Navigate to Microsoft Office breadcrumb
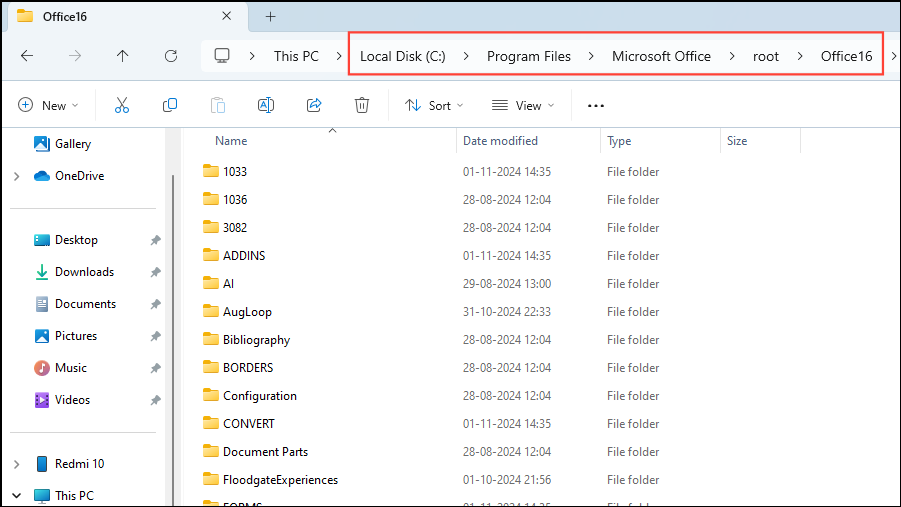Viewport: 901px width, 507px height. click(x=661, y=56)
